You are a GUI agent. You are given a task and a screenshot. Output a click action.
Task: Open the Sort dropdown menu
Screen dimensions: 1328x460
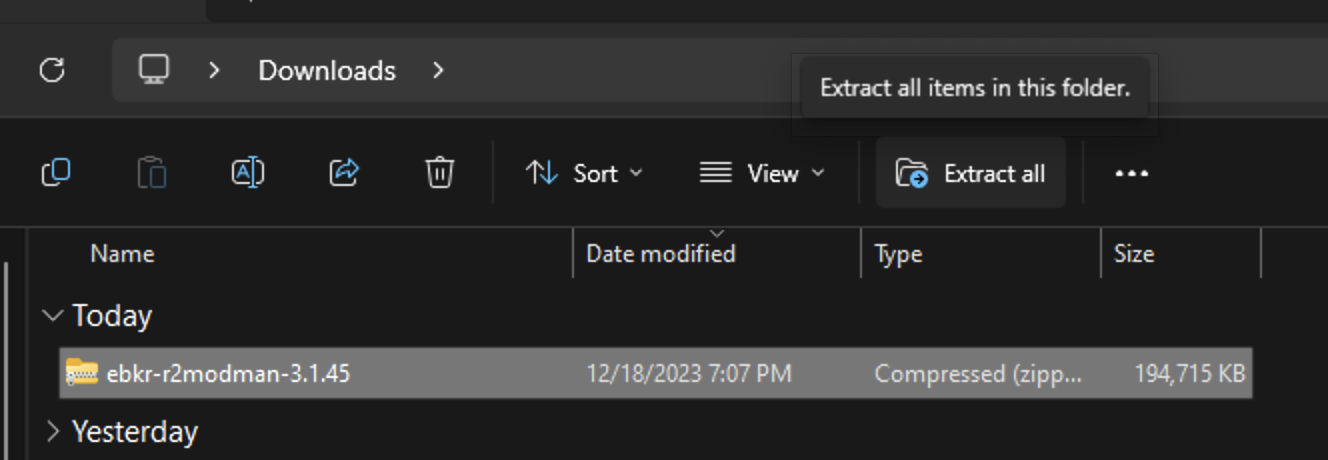point(584,173)
